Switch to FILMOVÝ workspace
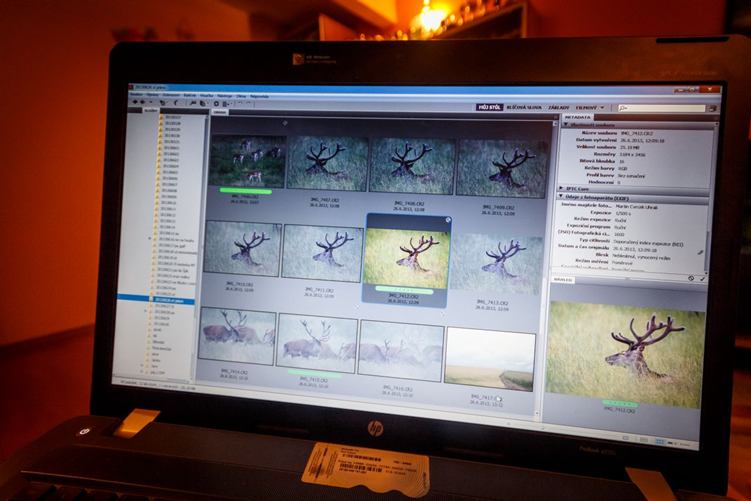Viewport: 751px width, 501px height. point(586,108)
